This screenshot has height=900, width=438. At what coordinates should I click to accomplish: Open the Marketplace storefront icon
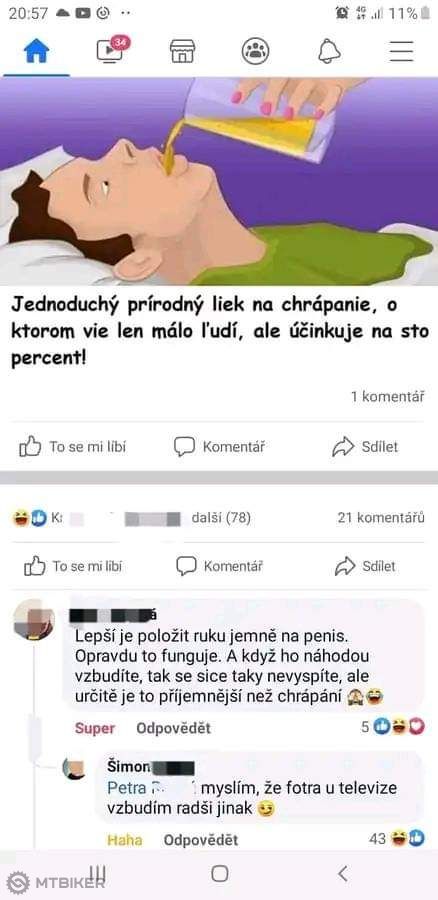(182, 52)
